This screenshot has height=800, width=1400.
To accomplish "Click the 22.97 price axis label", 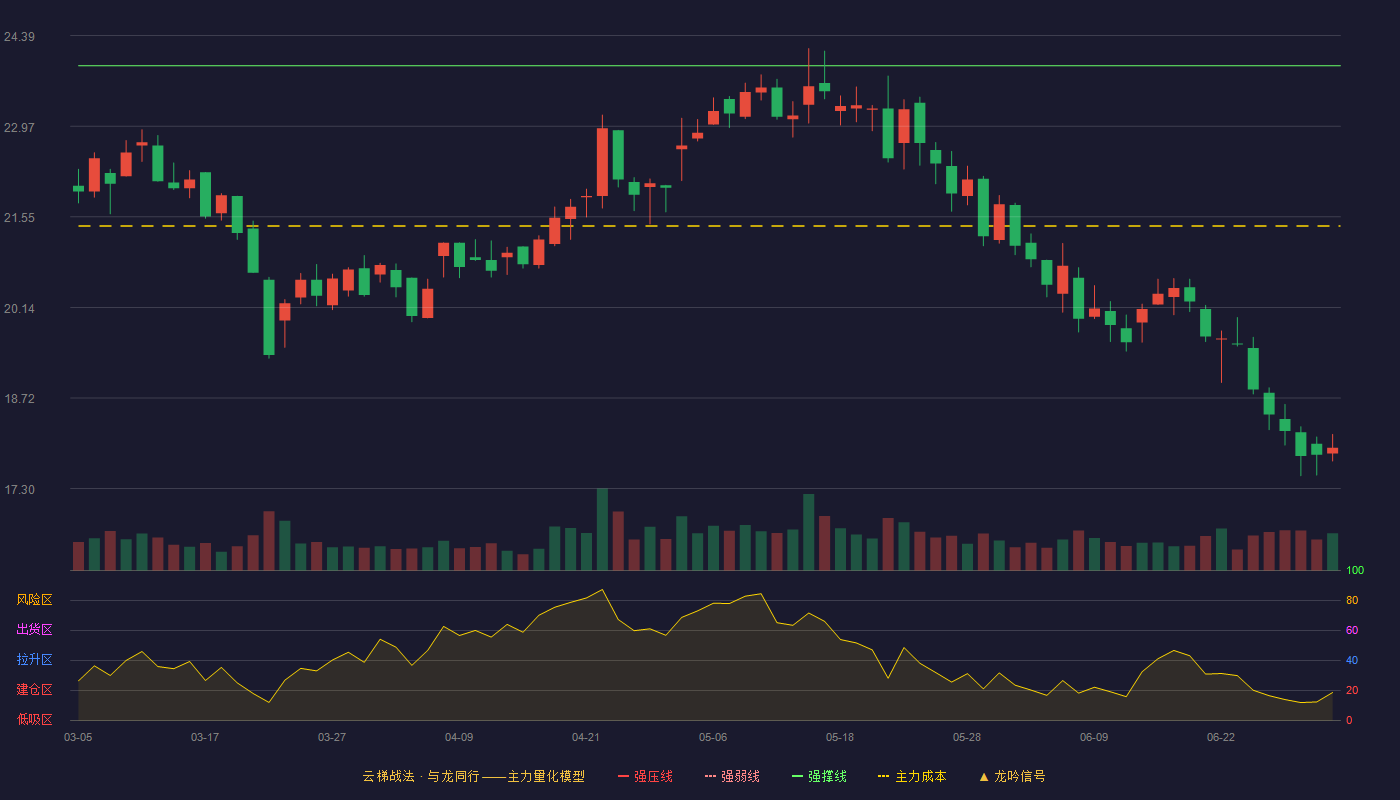I will pyautogui.click(x=19, y=127).
